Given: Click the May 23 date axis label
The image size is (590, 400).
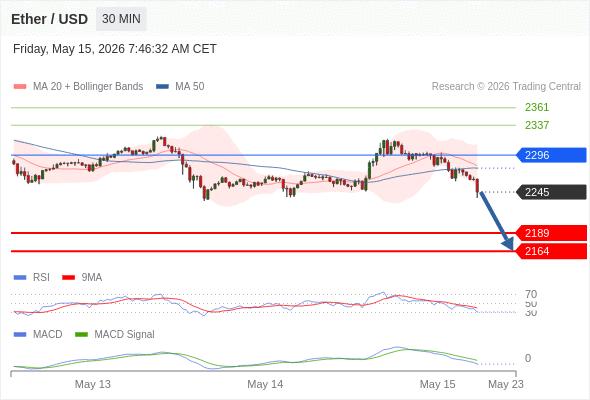Looking at the screenshot, I should pyautogui.click(x=506, y=384).
